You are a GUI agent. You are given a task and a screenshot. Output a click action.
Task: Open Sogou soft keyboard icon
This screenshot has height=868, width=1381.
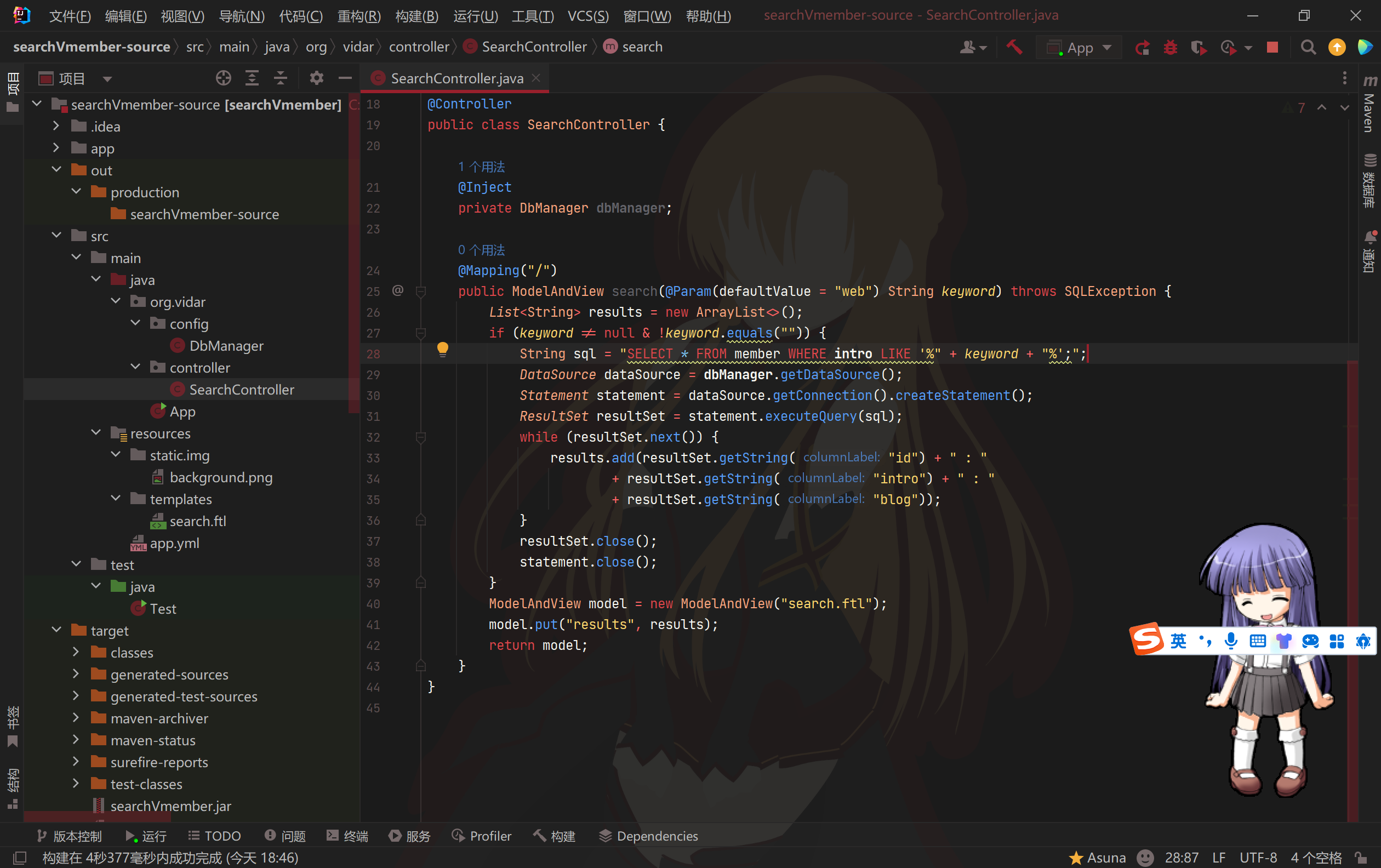(x=1257, y=641)
